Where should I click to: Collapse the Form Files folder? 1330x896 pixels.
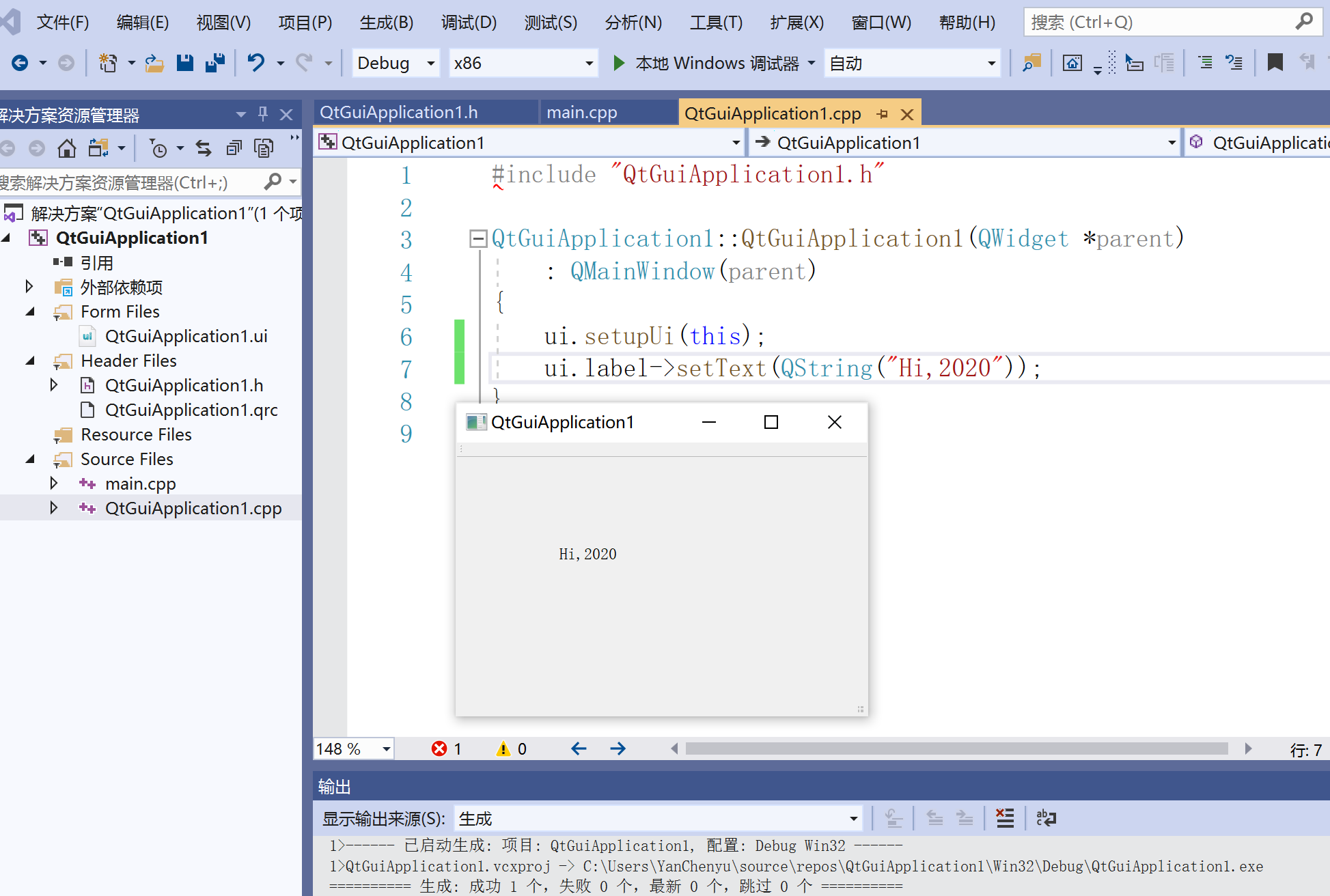[x=29, y=311]
